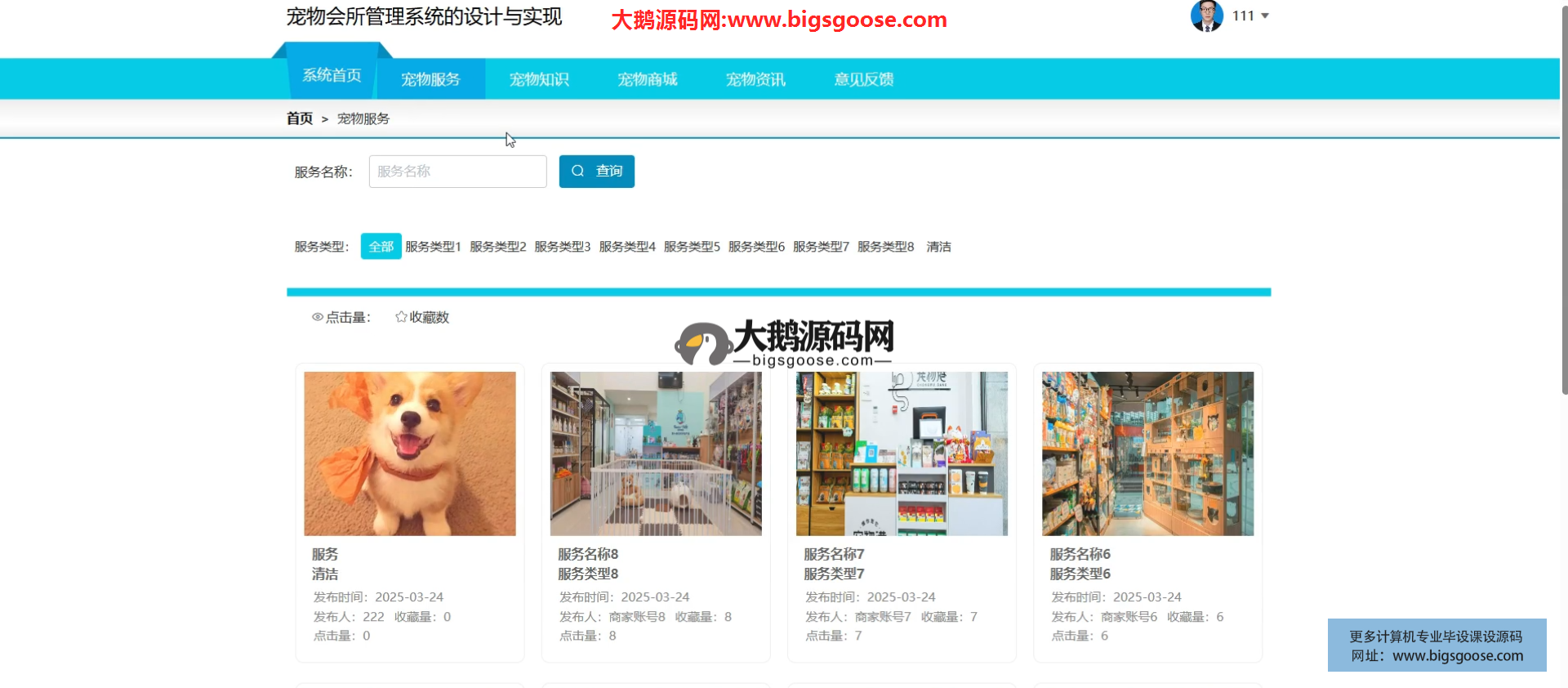Click the 宠物会所管理系统的设计与实现 site title
1568x688 pixels.
(424, 17)
